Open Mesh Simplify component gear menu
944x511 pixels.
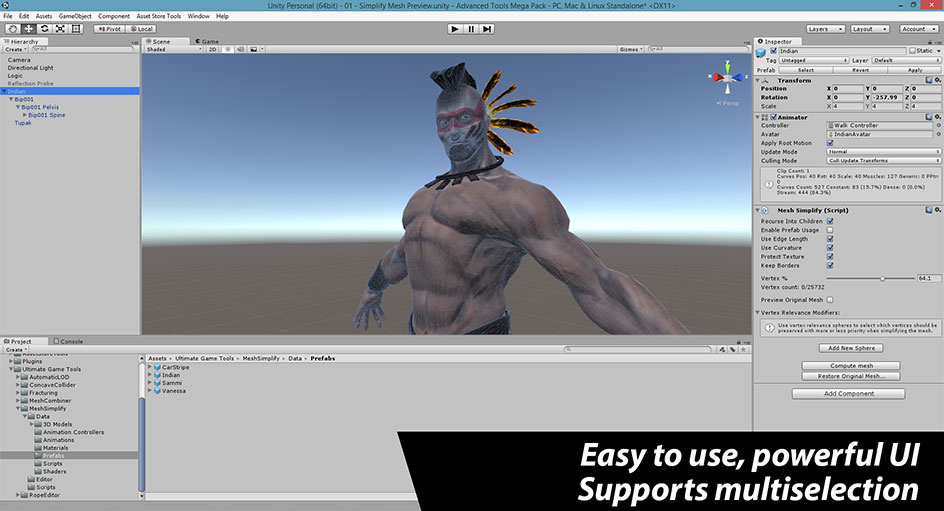[x=937, y=210]
